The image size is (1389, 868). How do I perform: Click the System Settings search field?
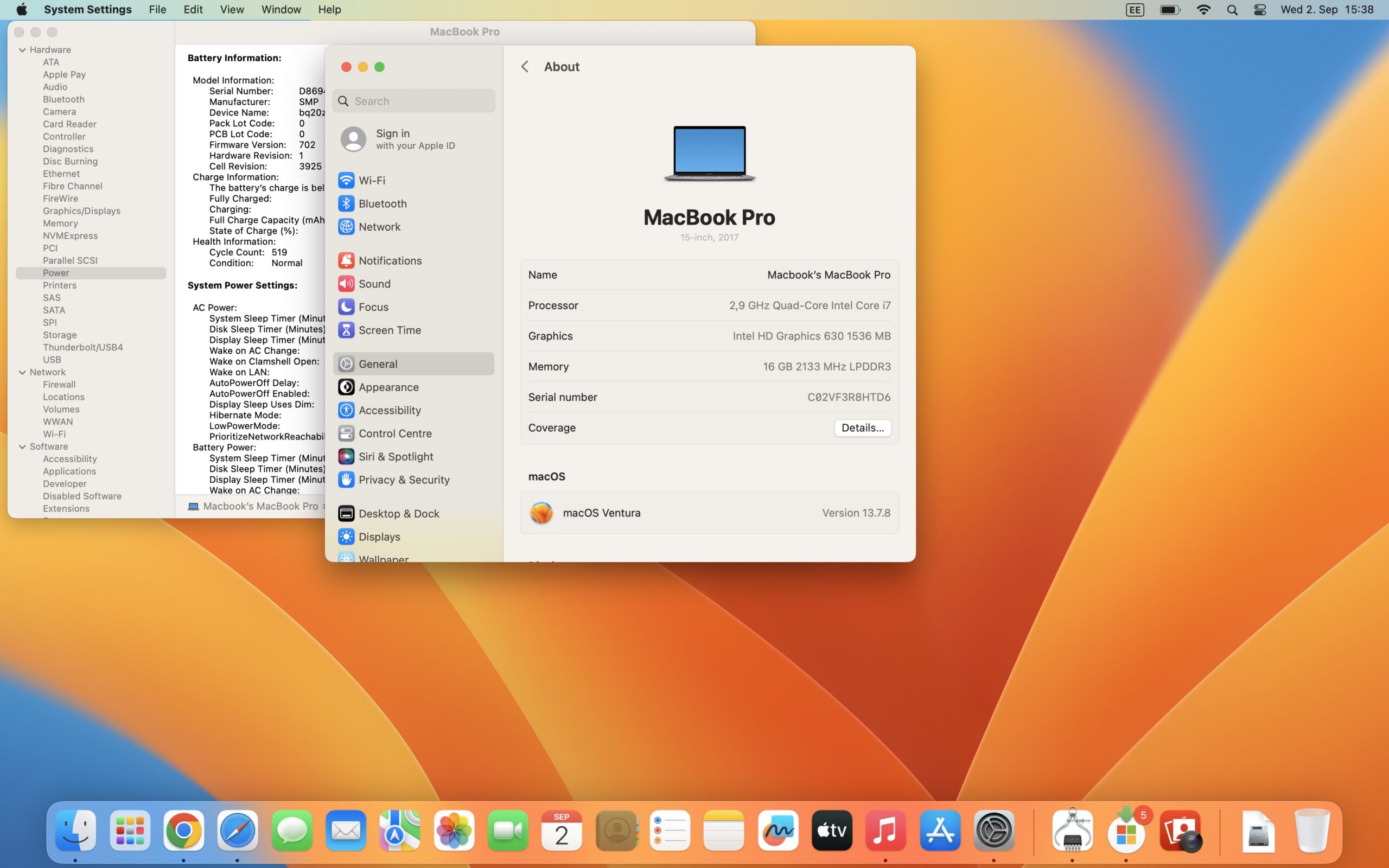tap(413, 101)
